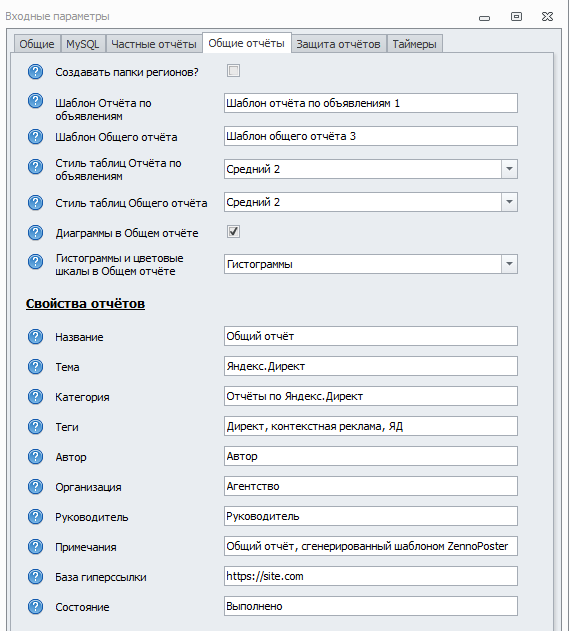Open help icon beside Создавать папки регионов
The image size is (569, 631).
(x=35, y=72)
